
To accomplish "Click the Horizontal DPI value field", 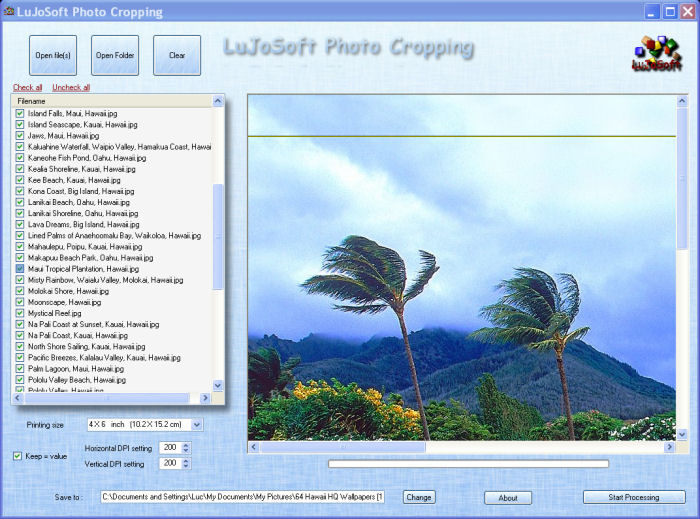I will (171, 448).
